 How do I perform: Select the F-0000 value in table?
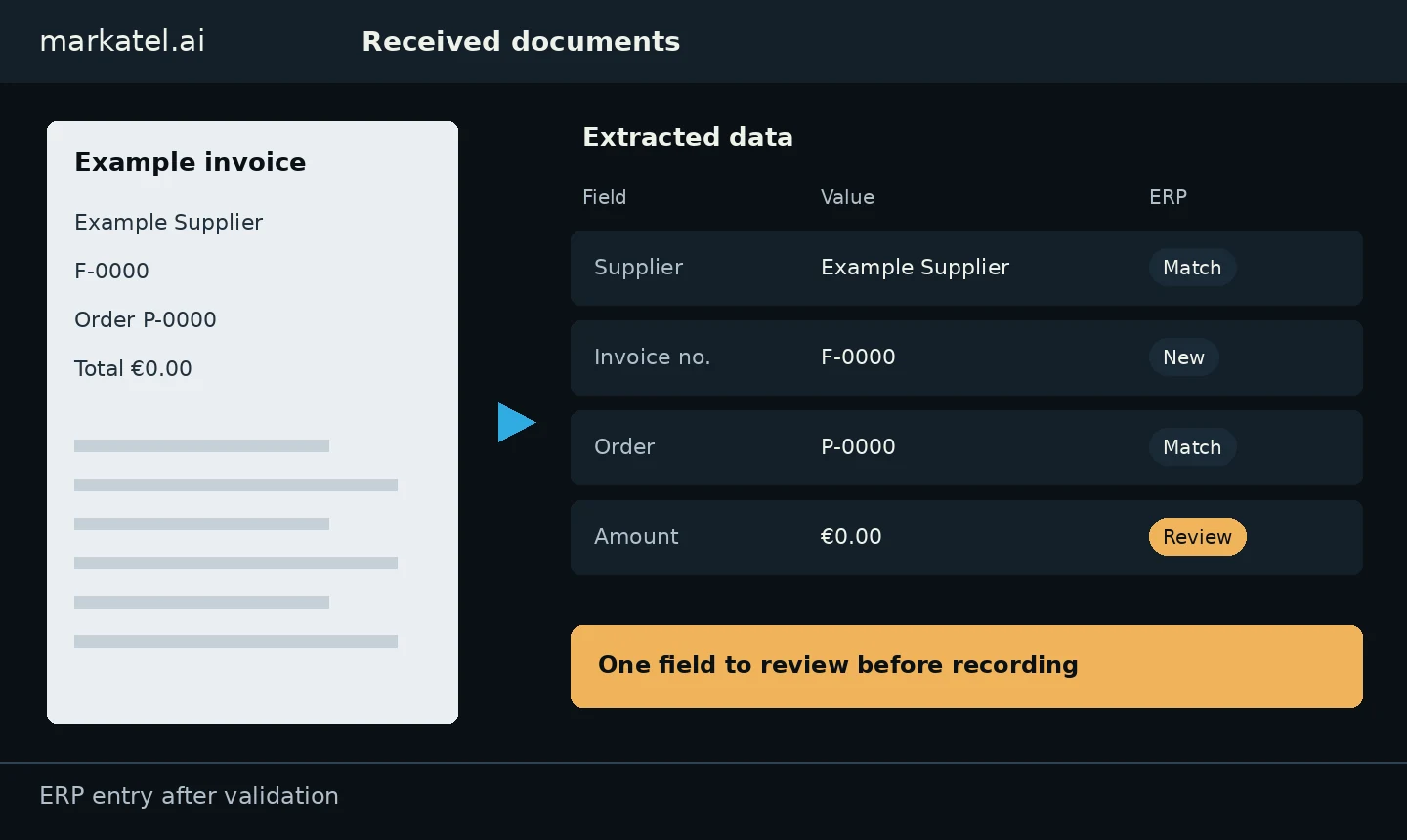click(858, 357)
